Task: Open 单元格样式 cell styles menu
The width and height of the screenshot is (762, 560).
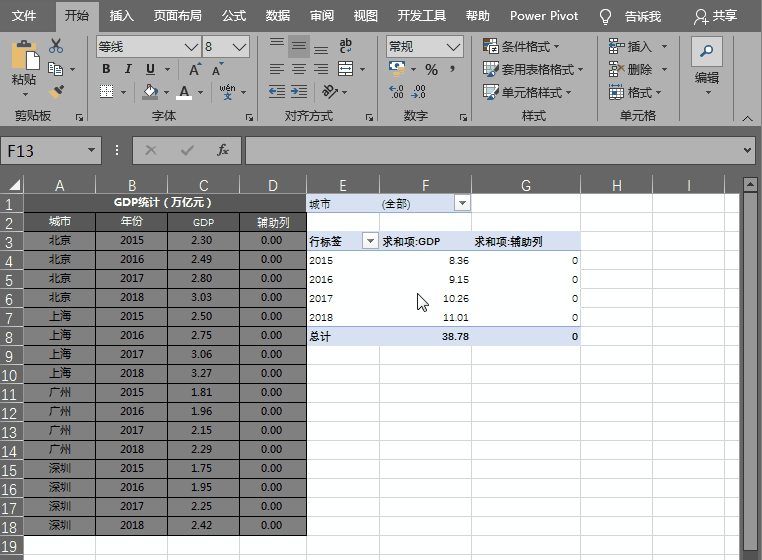Action: coord(527,92)
